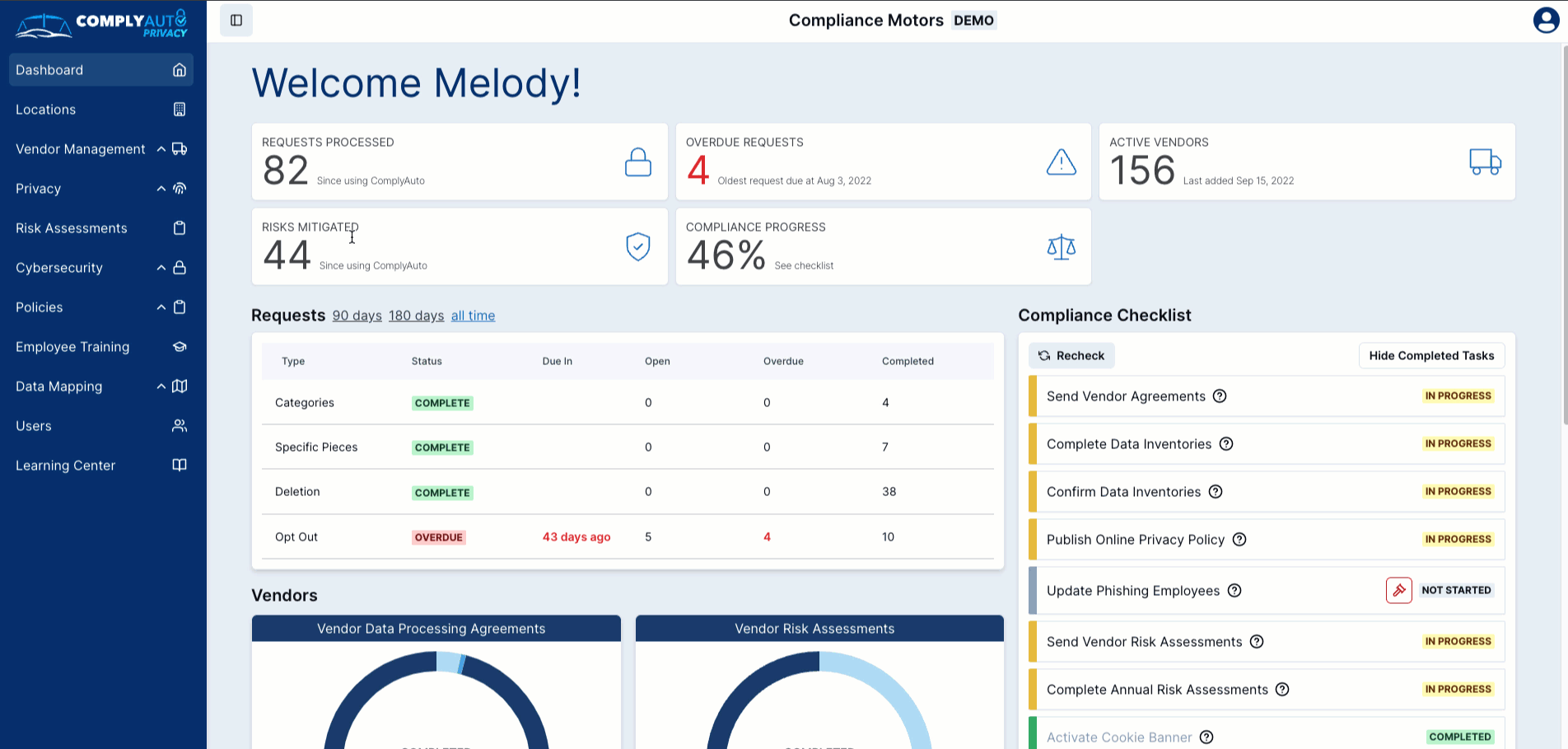Expand the Vendor Management chevron

pos(161,149)
